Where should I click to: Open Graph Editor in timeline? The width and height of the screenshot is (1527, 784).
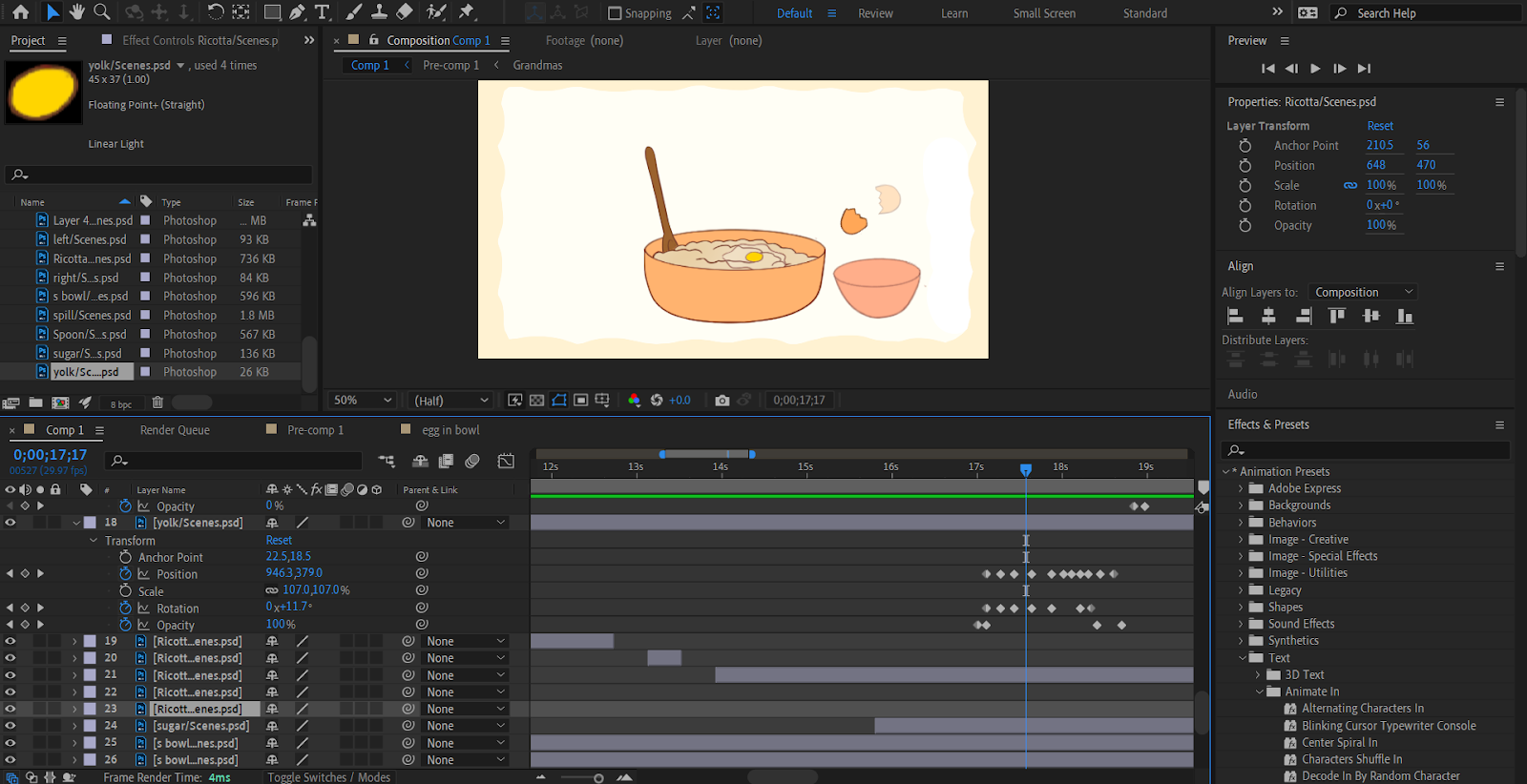point(506,462)
